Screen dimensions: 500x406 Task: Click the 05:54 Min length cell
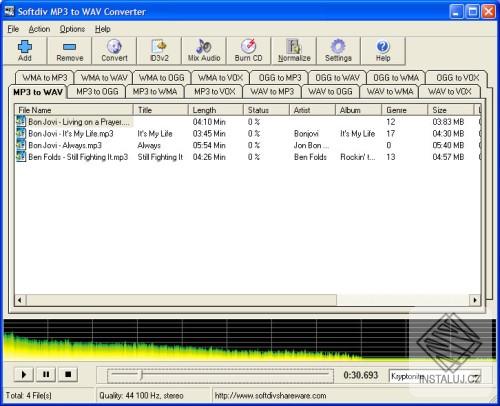click(209, 145)
